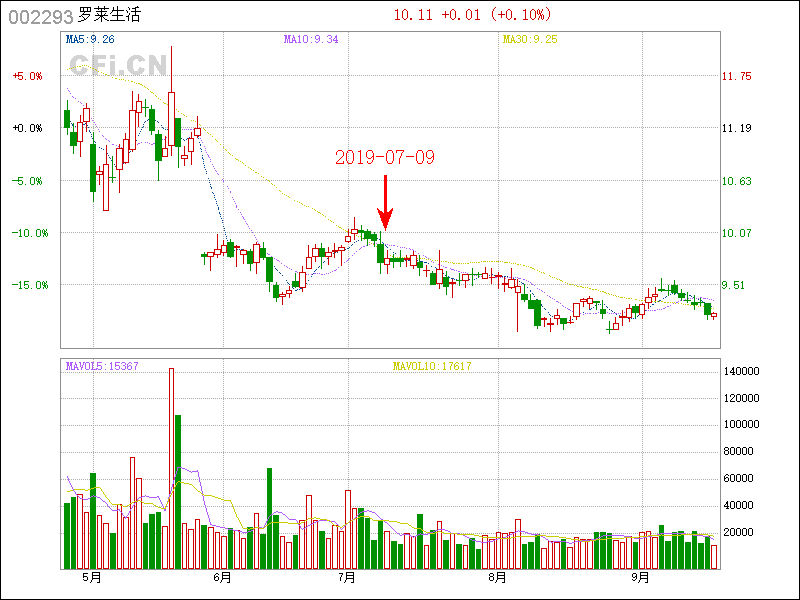
Task: Click the 100000 volume axis label
Action: [742, 424]
